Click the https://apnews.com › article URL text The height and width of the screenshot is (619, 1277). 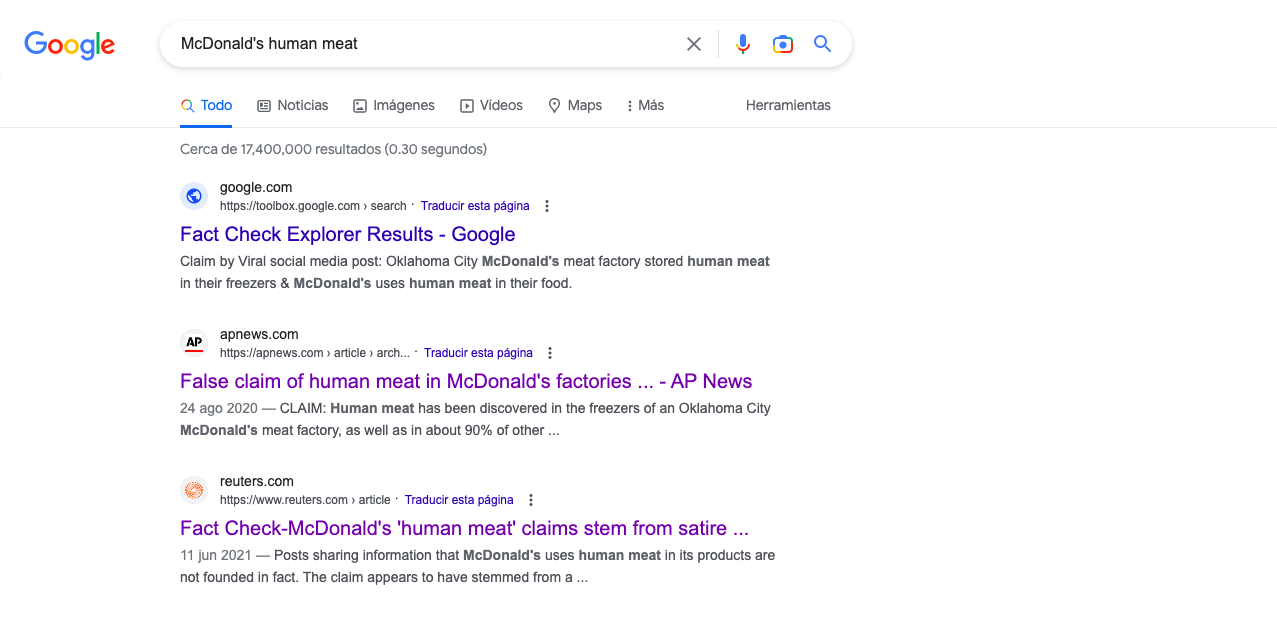tap(315, 353)
